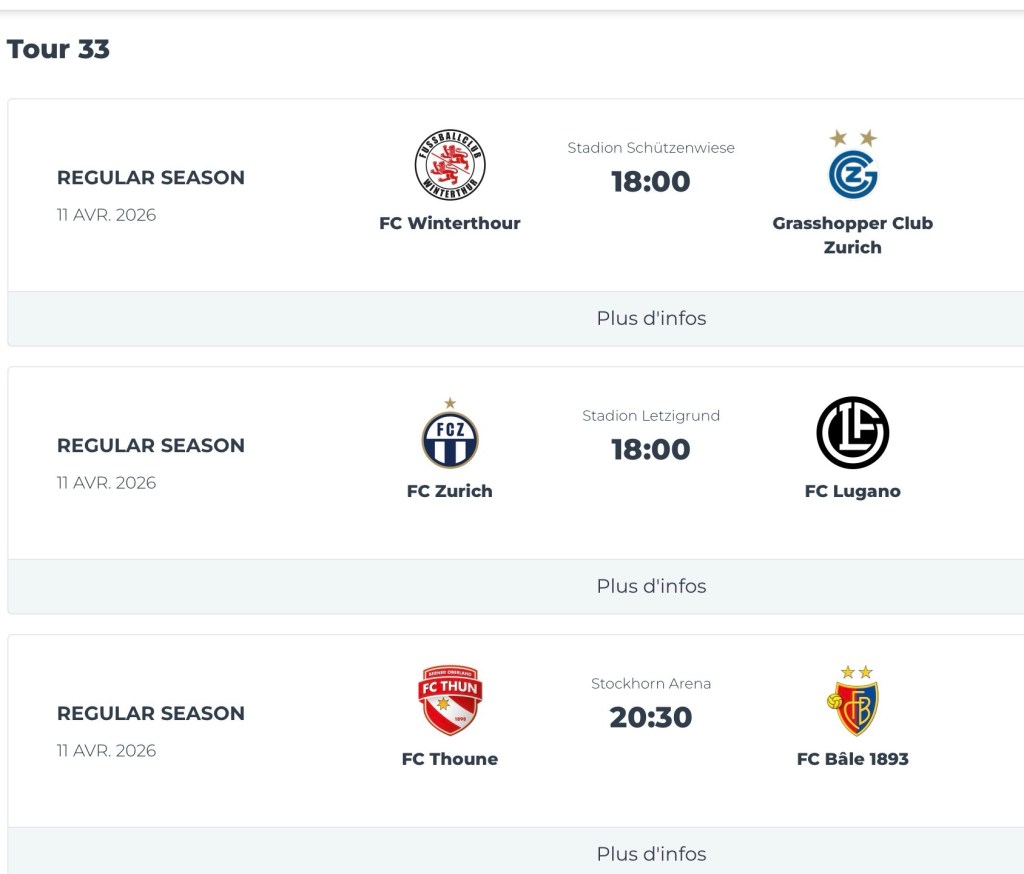1024x874 pixels.
Task: Click the FC Winterthour club logo
Action: (x=450, y=166)
